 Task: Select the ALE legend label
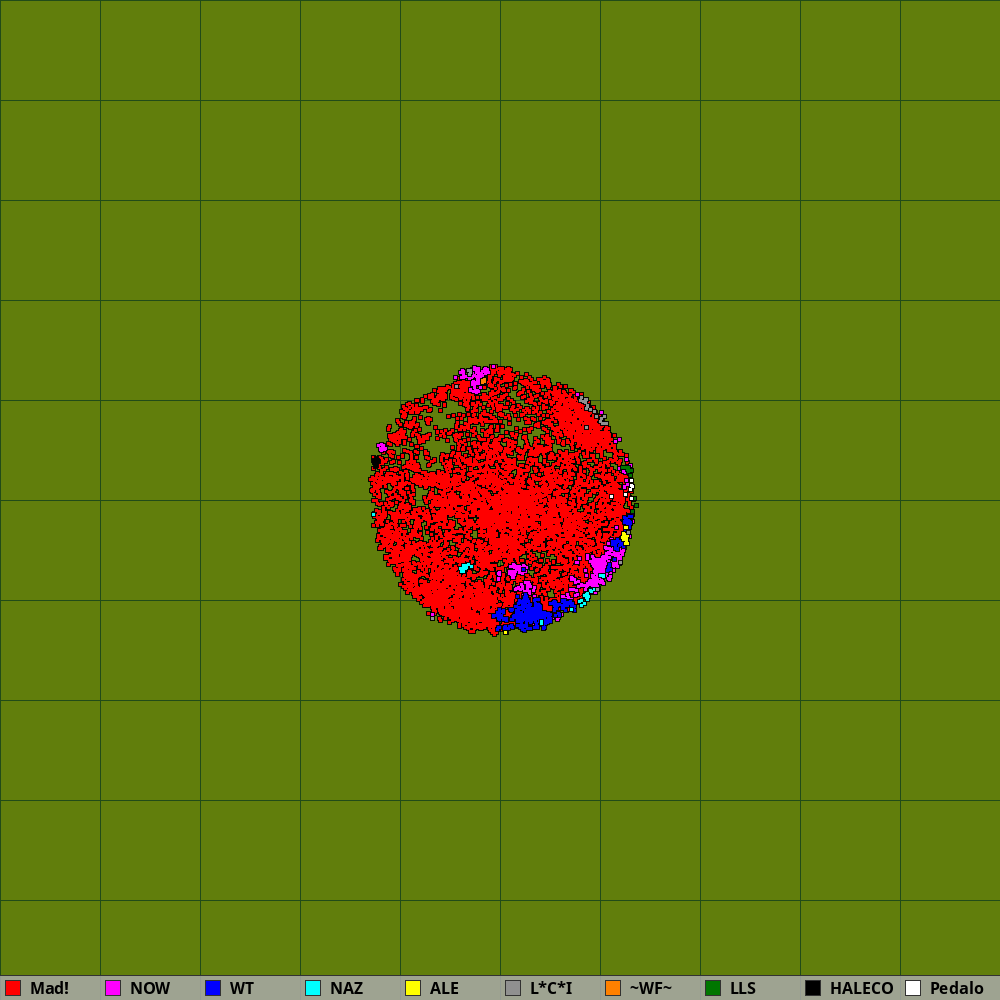coord(444,988)
